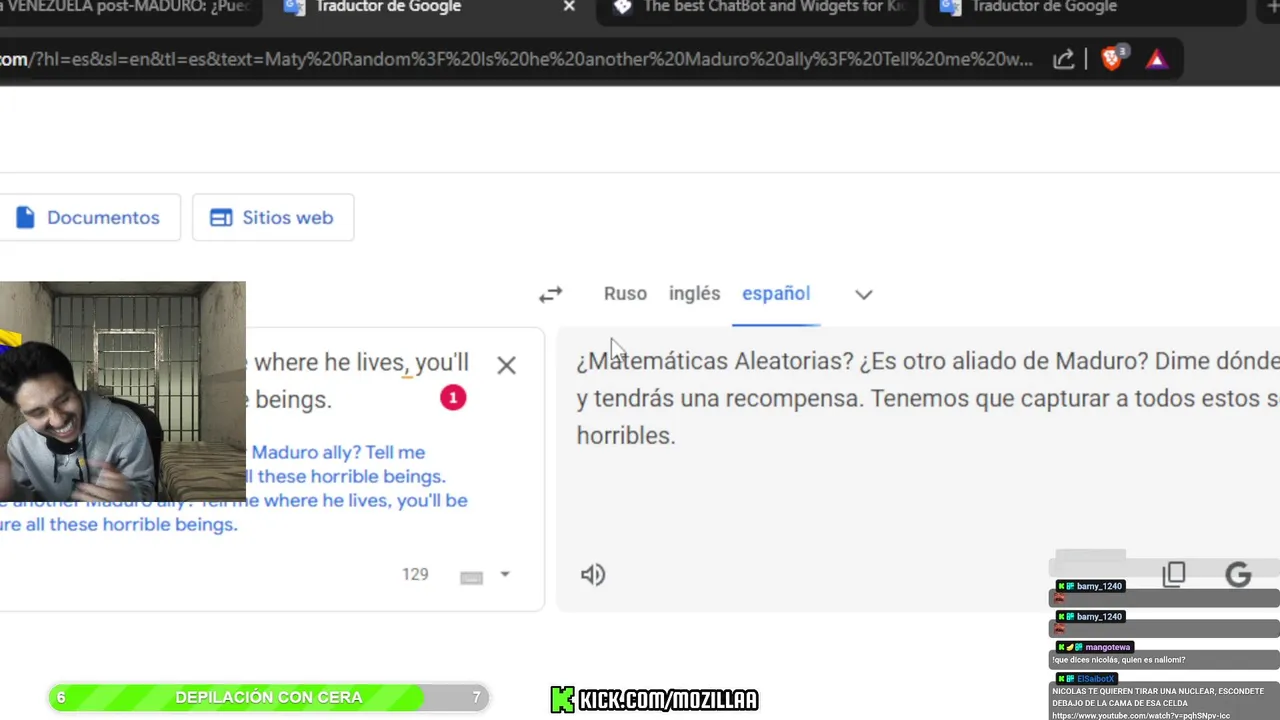This screenshot has height=720, width=1280.
Task: Click the ElSaibotX chat username
Action: point(1096,679)
